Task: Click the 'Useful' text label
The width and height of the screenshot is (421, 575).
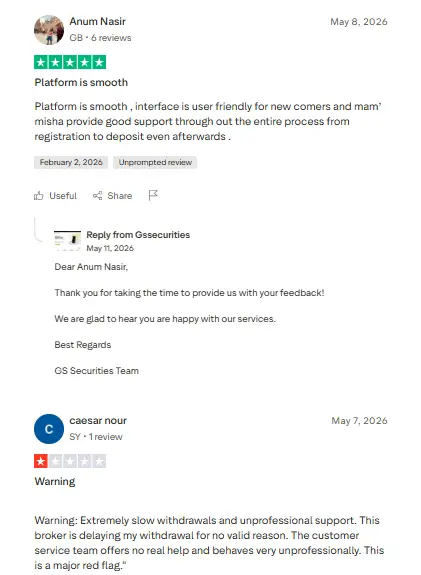Action: tap(63, 196)
